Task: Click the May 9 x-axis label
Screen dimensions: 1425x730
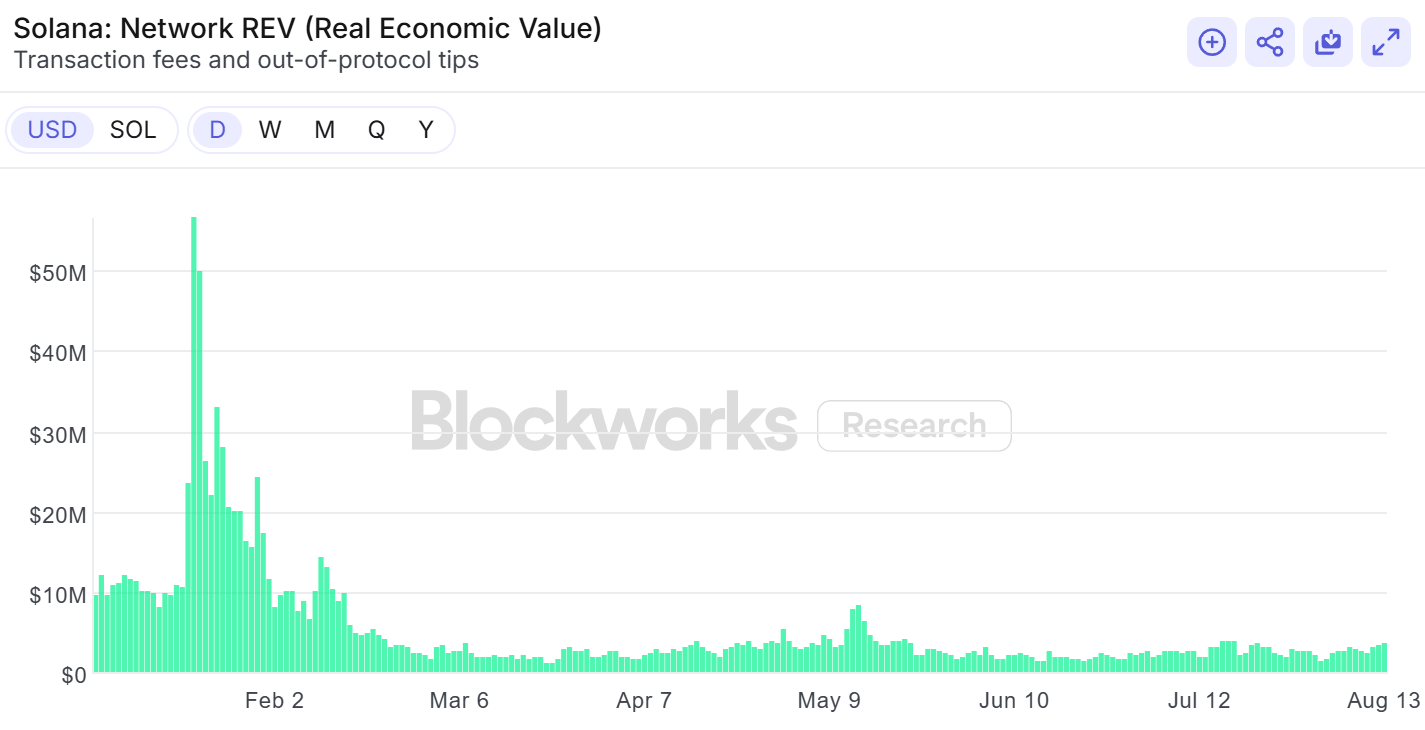Action: click(829, 701)
